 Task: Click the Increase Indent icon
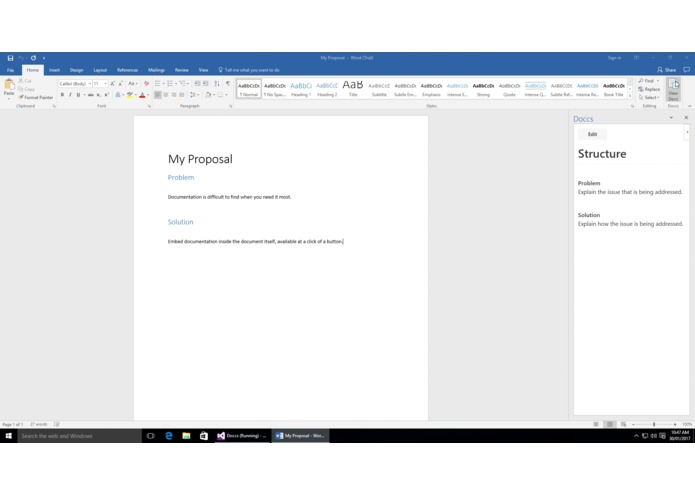pos(206,83)
